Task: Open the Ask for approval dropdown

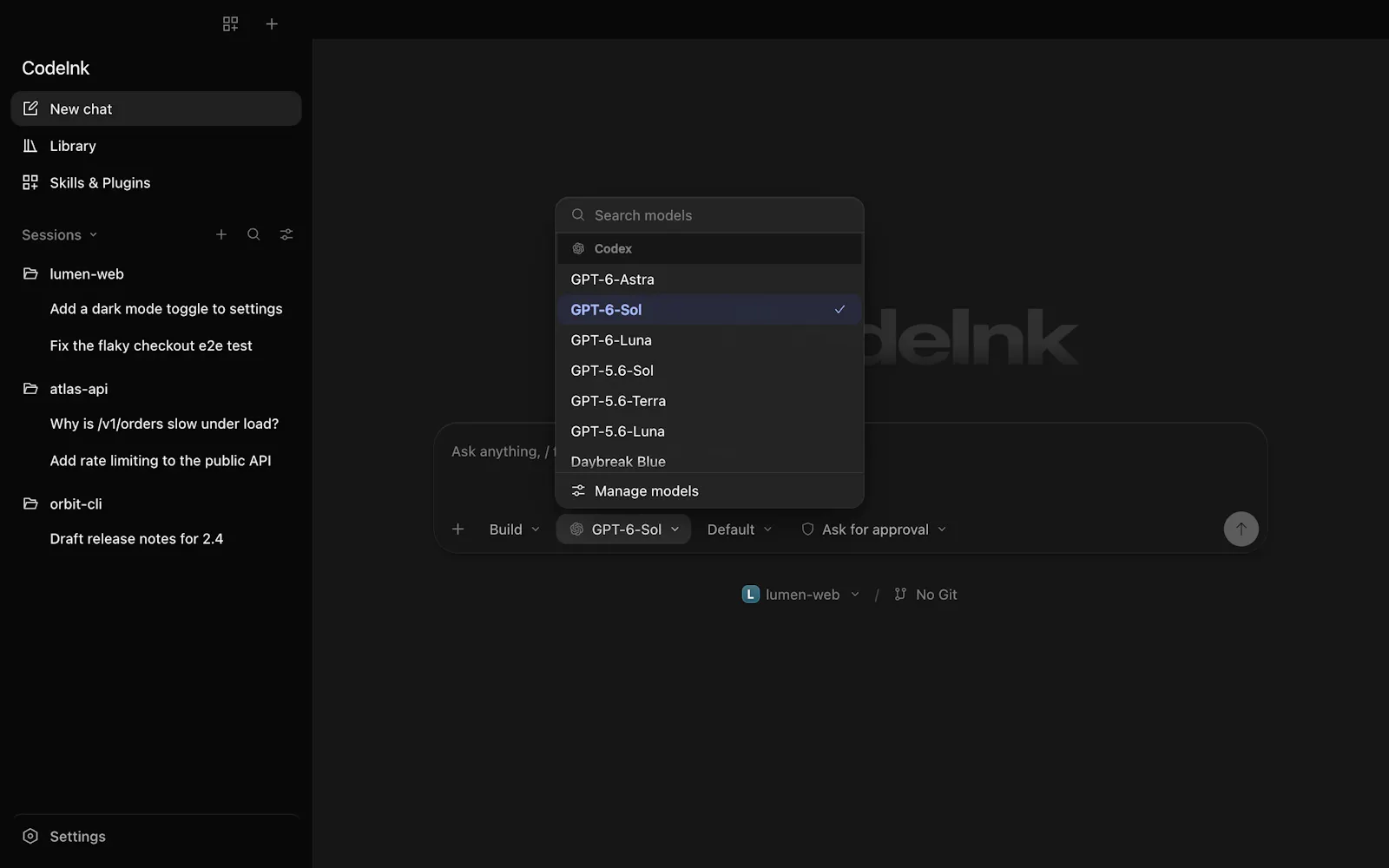Action: (873, 529)
